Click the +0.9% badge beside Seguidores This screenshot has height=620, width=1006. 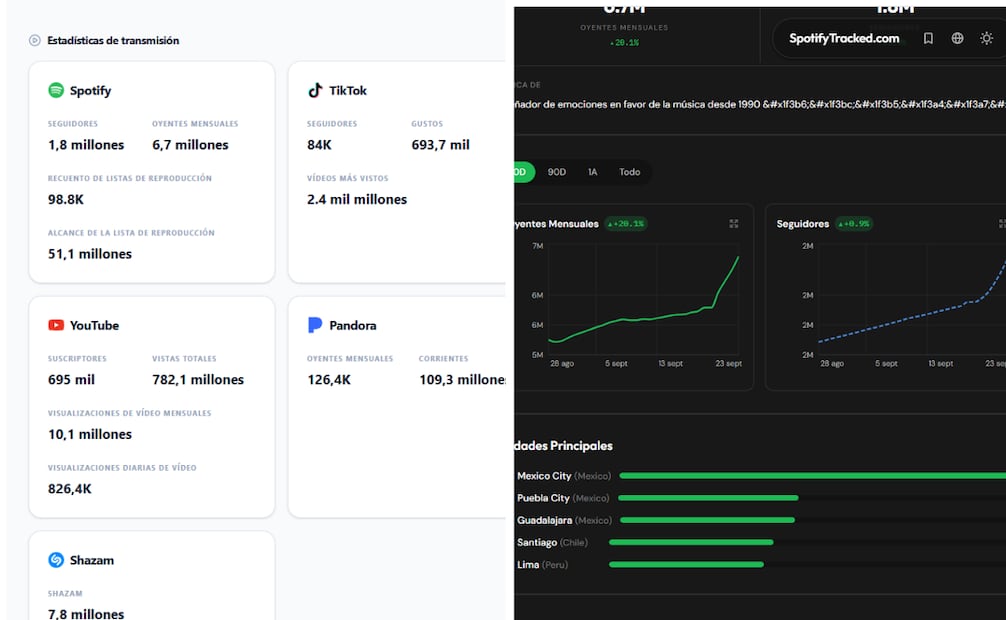coord(853,224)
